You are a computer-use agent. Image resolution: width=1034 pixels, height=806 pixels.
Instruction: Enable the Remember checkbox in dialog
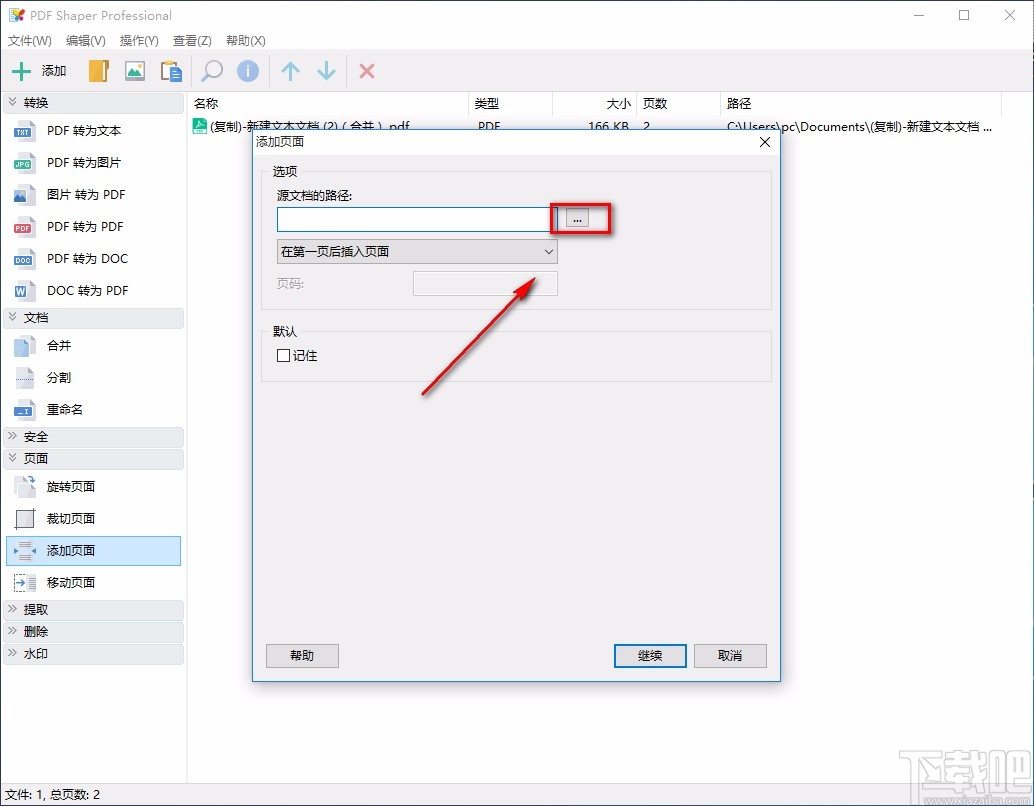(x=283, y=355)
